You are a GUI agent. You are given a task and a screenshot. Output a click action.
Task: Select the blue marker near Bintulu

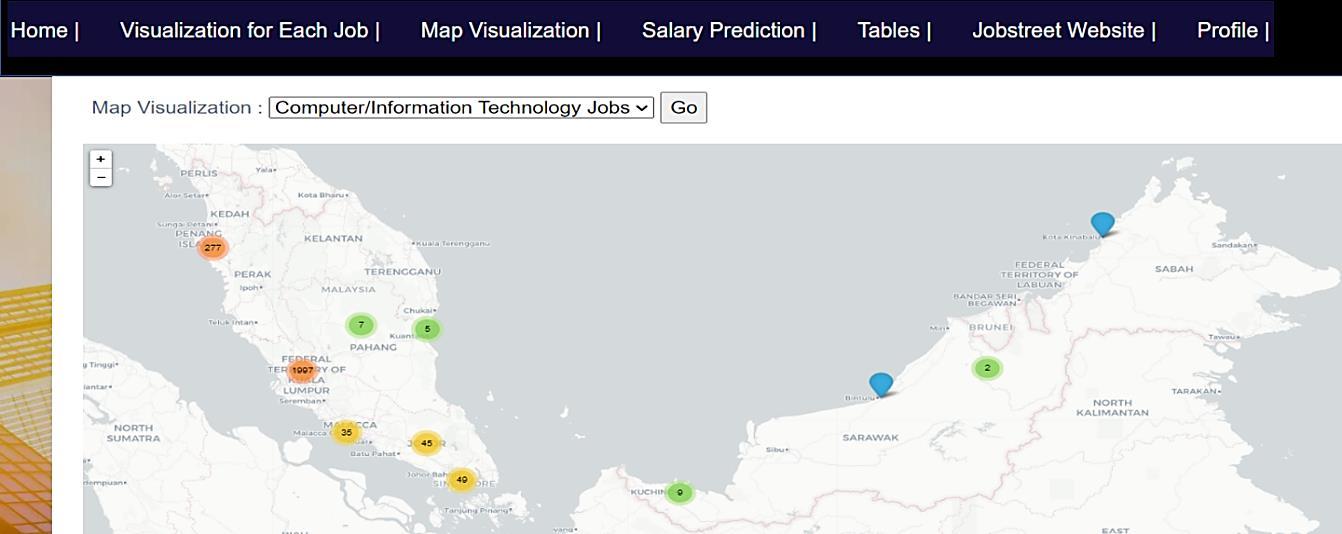tap(881, 384)
